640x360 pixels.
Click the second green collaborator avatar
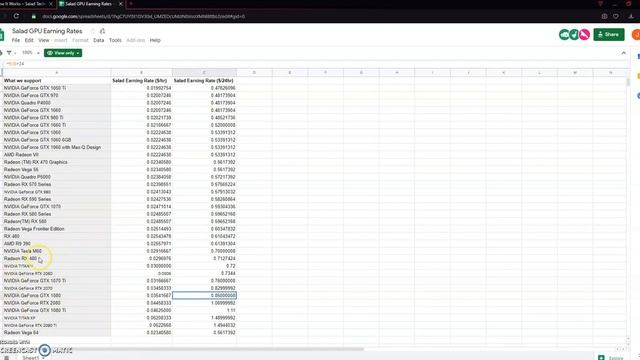pyautogui.click(x=574, y=35)
